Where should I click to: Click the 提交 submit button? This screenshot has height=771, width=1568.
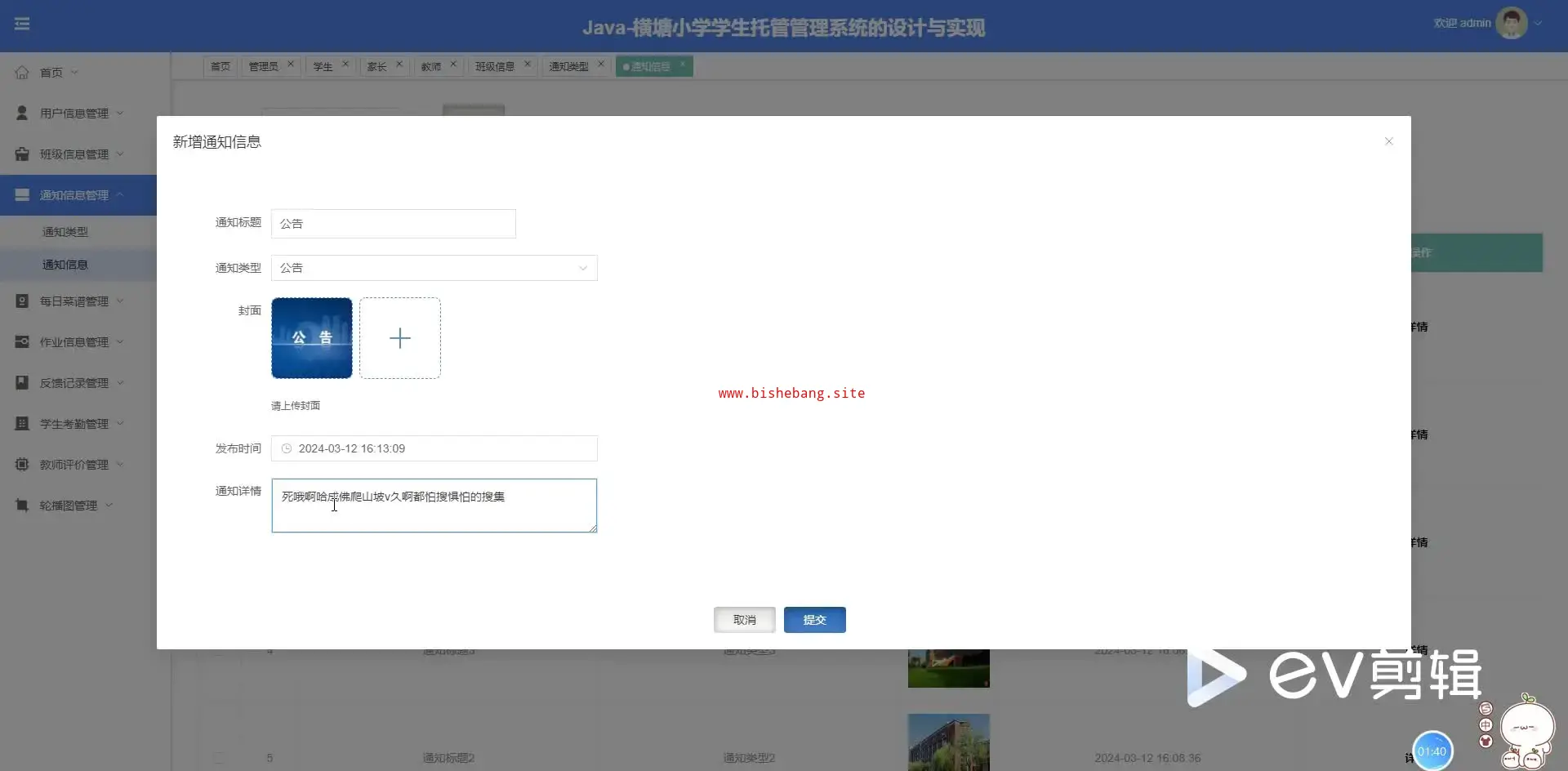(x=814, y=620)
